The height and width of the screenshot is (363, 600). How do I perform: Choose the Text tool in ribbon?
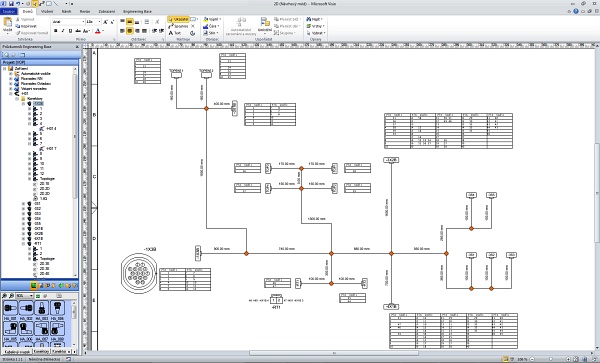point(175,33)
